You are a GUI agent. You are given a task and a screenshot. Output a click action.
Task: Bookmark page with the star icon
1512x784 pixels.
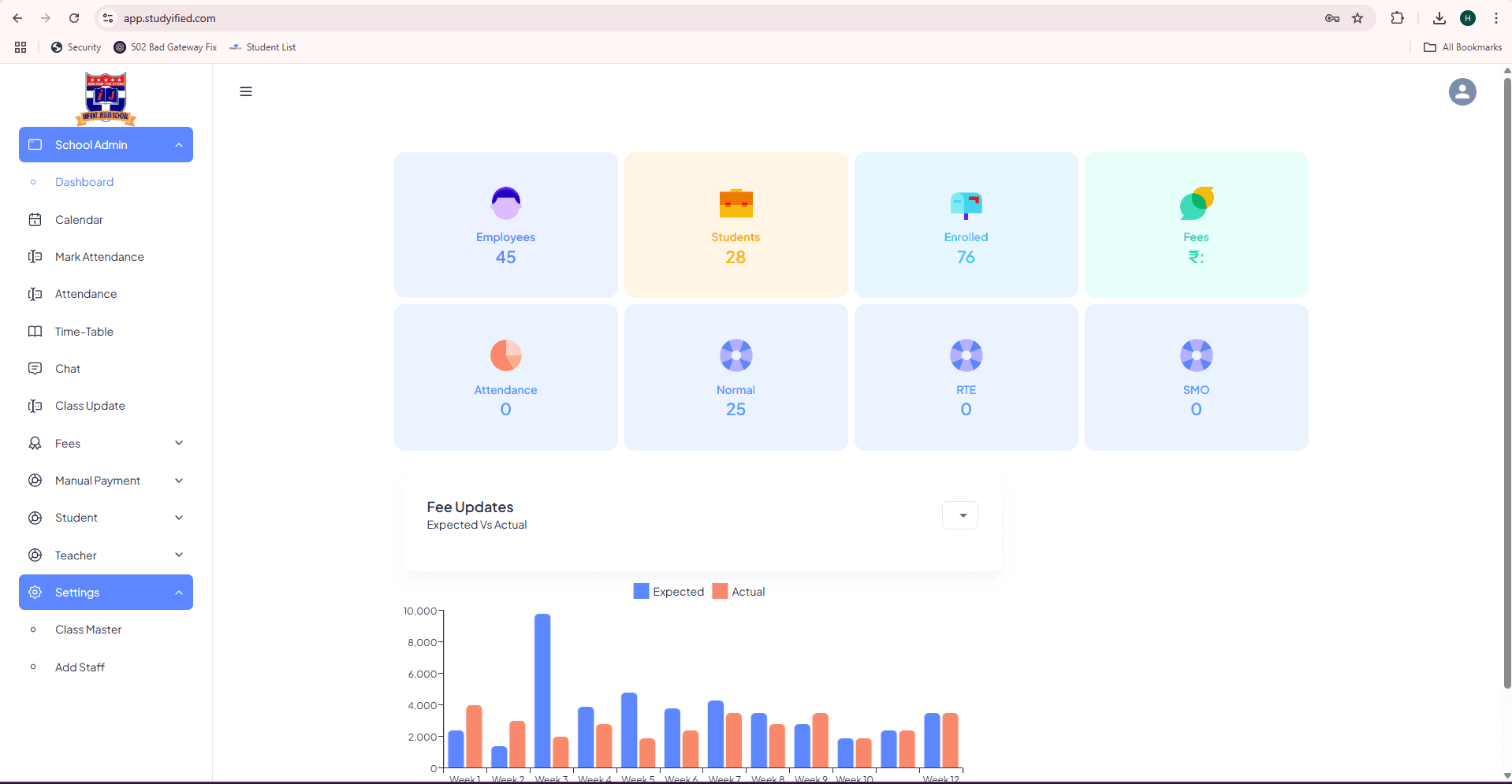click(1357, 18)
